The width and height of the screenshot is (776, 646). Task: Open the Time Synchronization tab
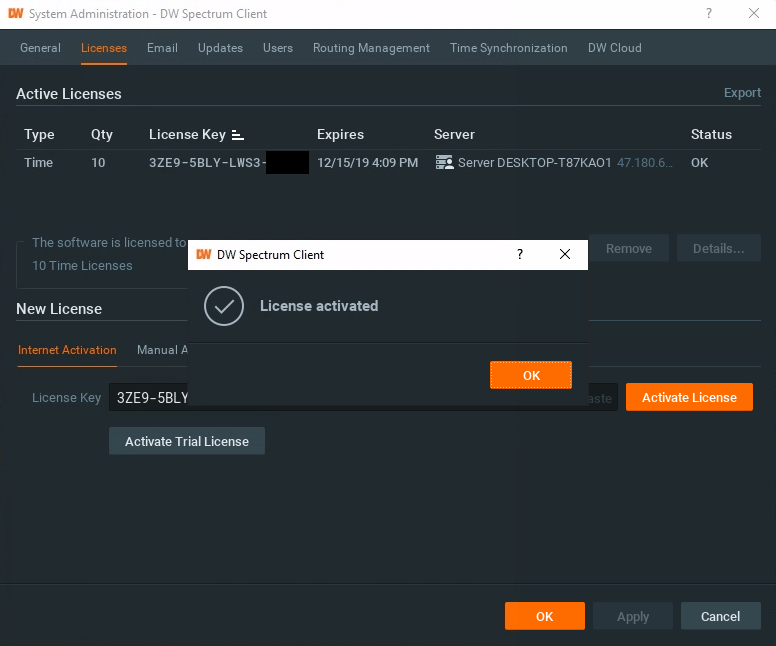click(508, 48)
